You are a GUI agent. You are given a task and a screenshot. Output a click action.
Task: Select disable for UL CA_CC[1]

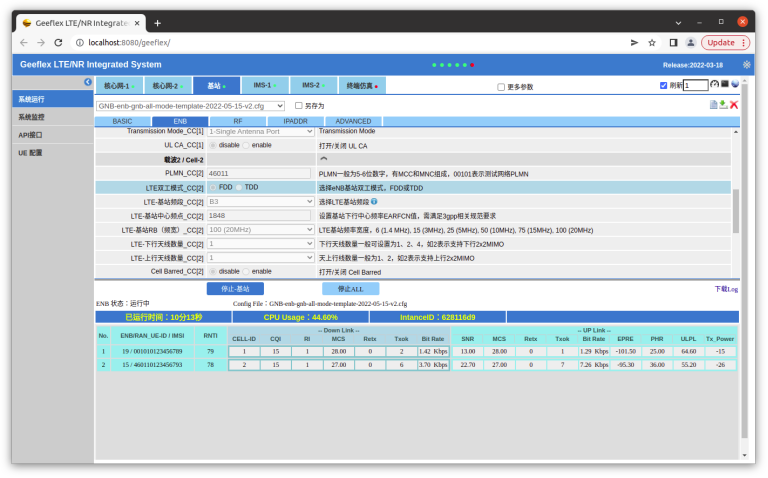213,145
